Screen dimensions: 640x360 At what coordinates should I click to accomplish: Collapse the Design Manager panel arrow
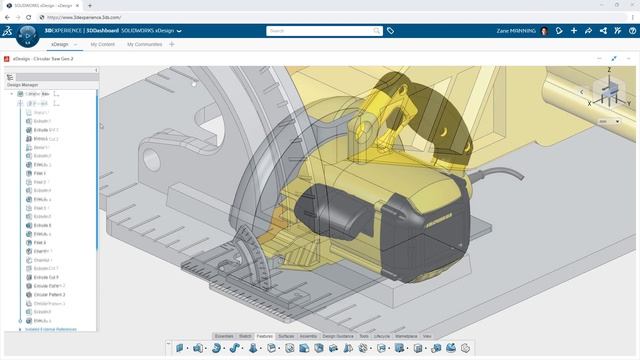coord(96,70)
